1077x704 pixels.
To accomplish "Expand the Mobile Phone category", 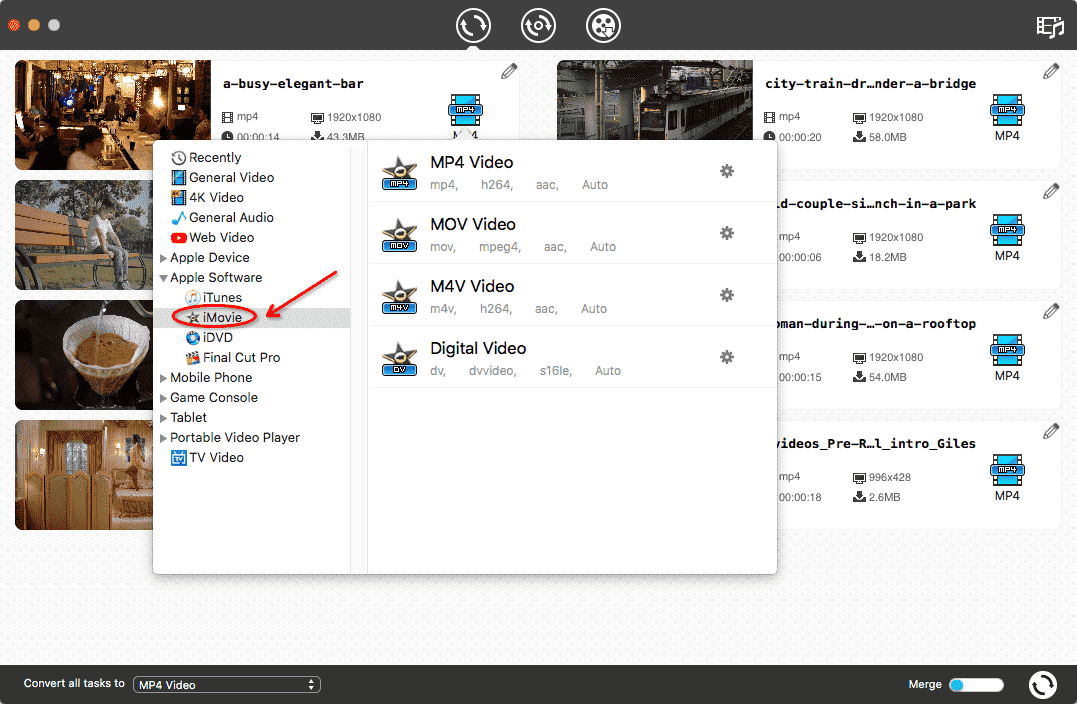I will tap(163, 378).
